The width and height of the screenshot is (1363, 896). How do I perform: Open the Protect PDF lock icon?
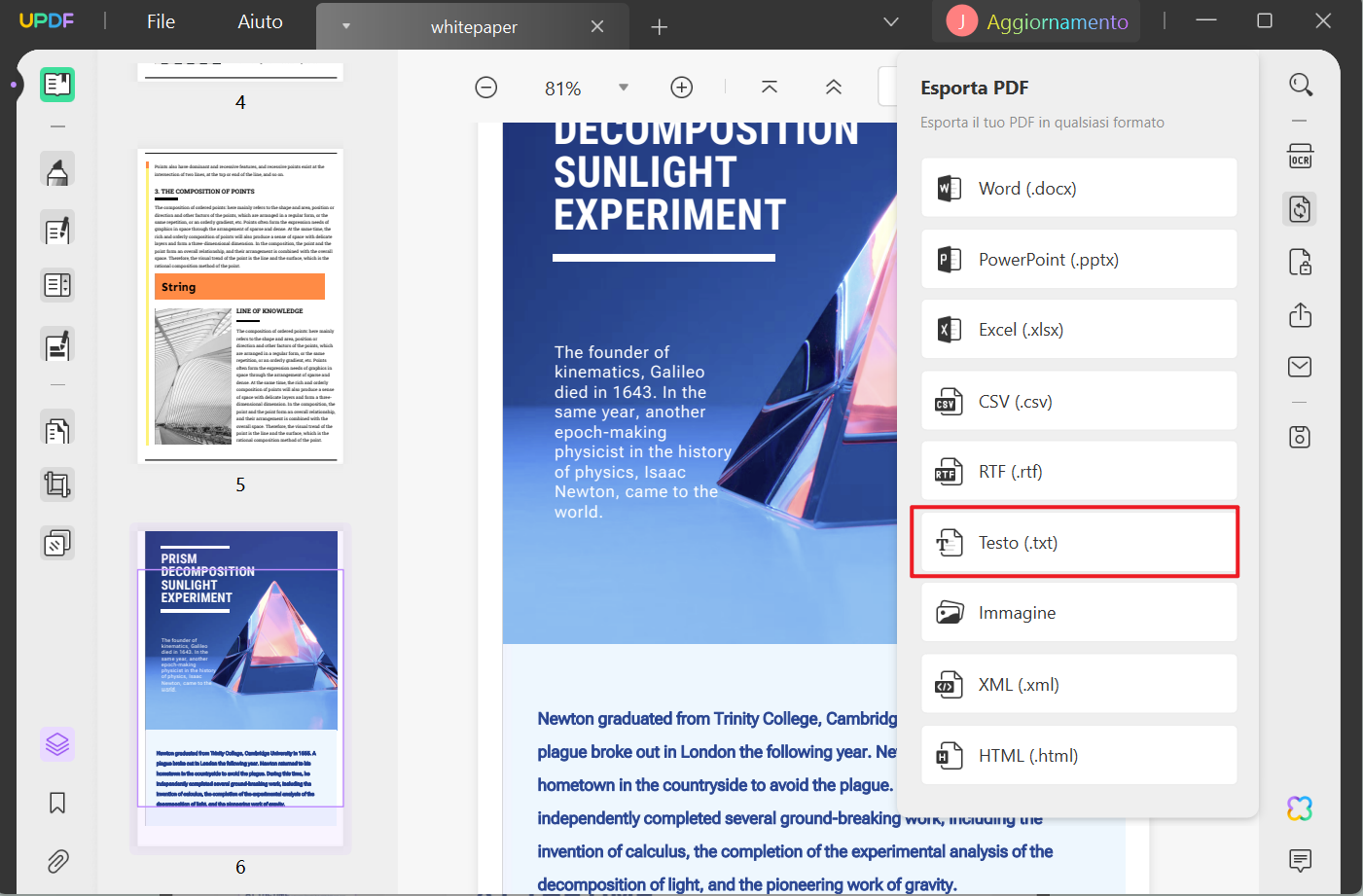click(x=1301, y=262)
